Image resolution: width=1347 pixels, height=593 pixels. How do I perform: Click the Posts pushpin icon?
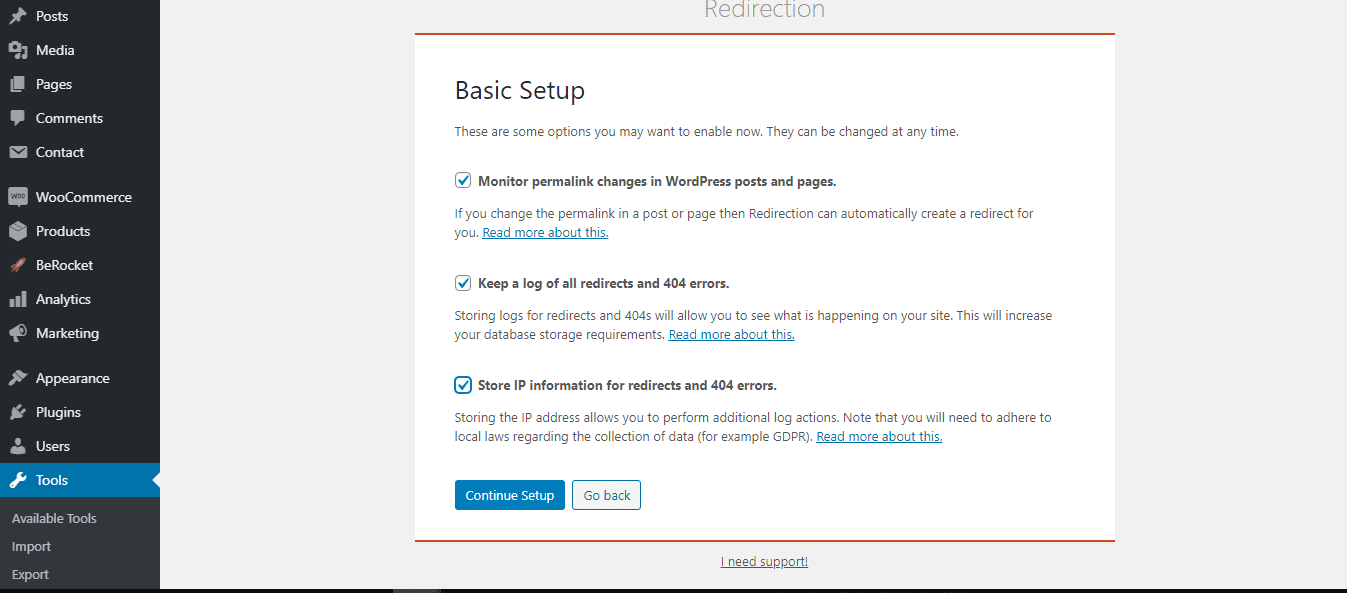coord(18,16)
